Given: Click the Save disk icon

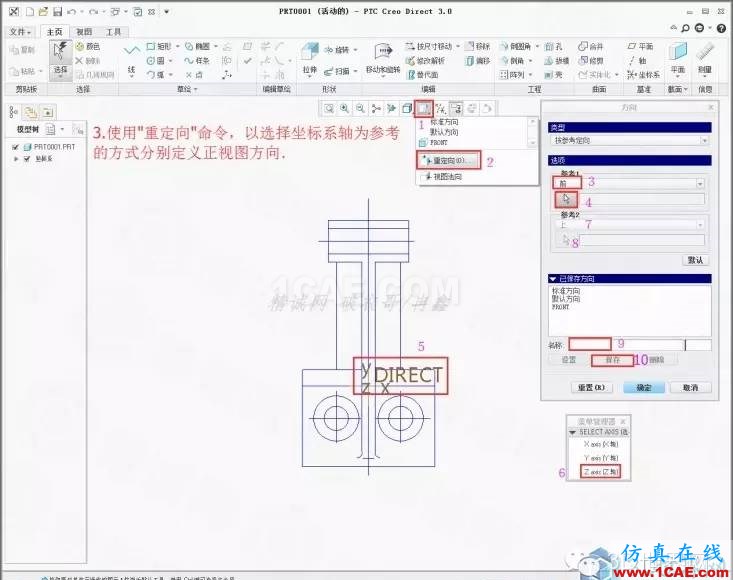Looking at the screenshot, I should pos(57,12).
